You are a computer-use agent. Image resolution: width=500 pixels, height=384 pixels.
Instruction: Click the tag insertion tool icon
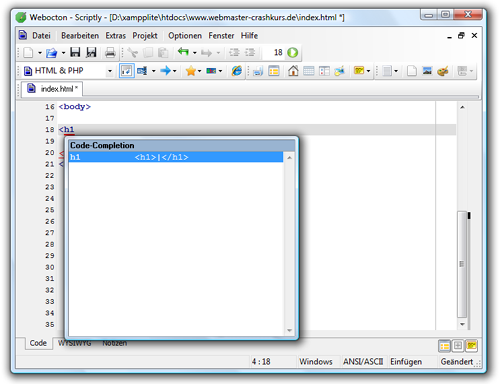click(x=142, y=71)
